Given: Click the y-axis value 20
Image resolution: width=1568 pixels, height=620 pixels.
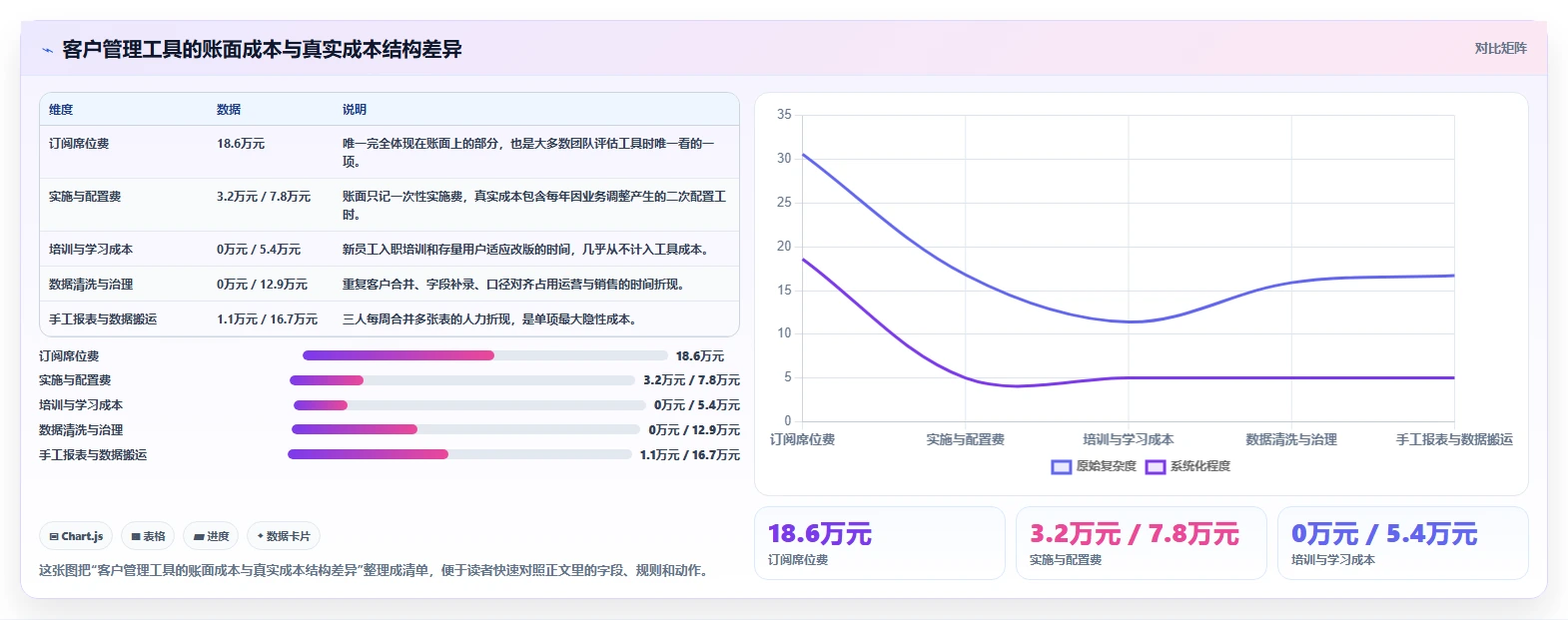Looking at the screenshot, I should click(x=784, y=247).
